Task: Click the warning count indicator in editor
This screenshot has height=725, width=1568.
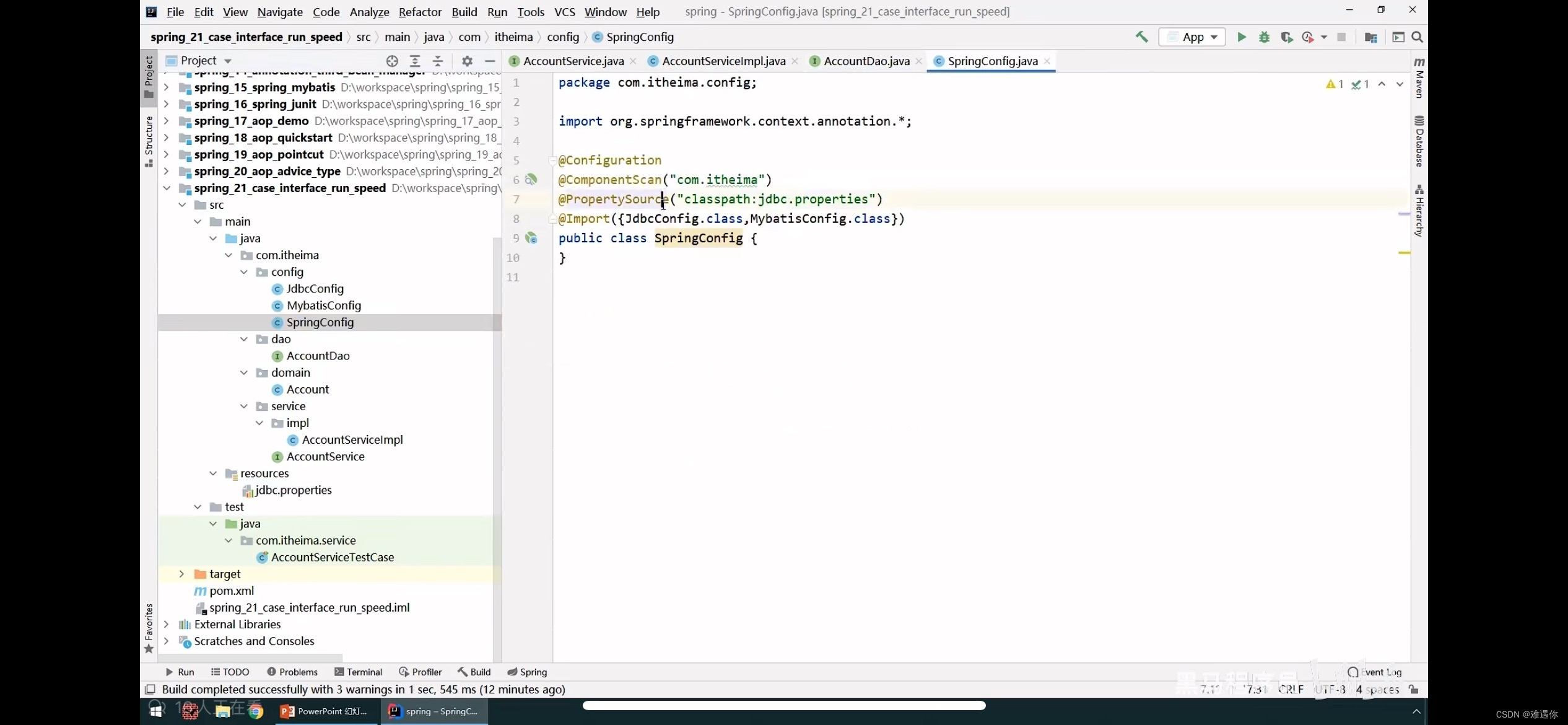Action: (1334, 84)
